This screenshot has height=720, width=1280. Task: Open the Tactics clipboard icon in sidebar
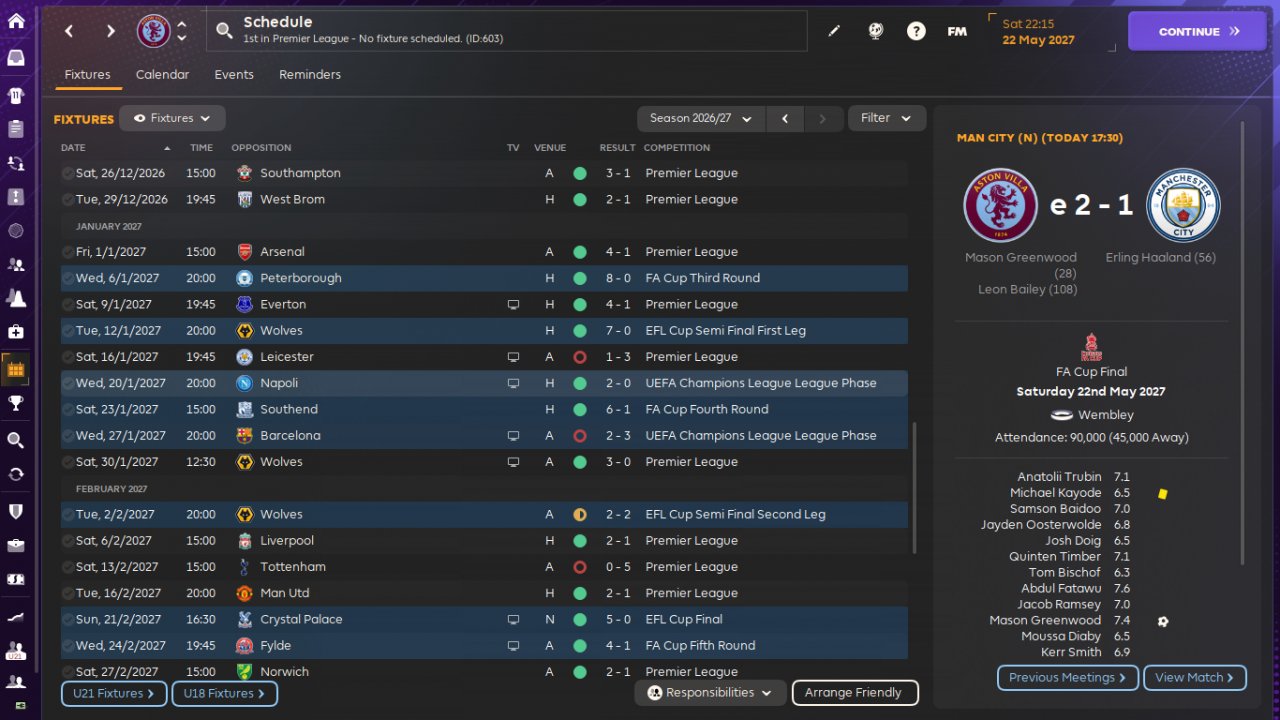click(16, 129)
